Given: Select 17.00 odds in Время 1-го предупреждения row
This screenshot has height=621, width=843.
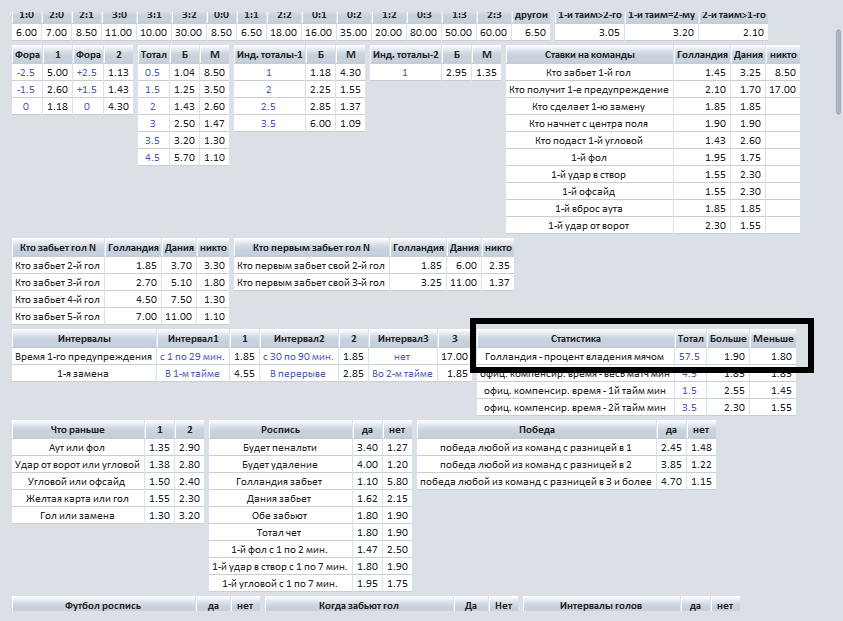Looking at the screenshot, I should point(454,356).
